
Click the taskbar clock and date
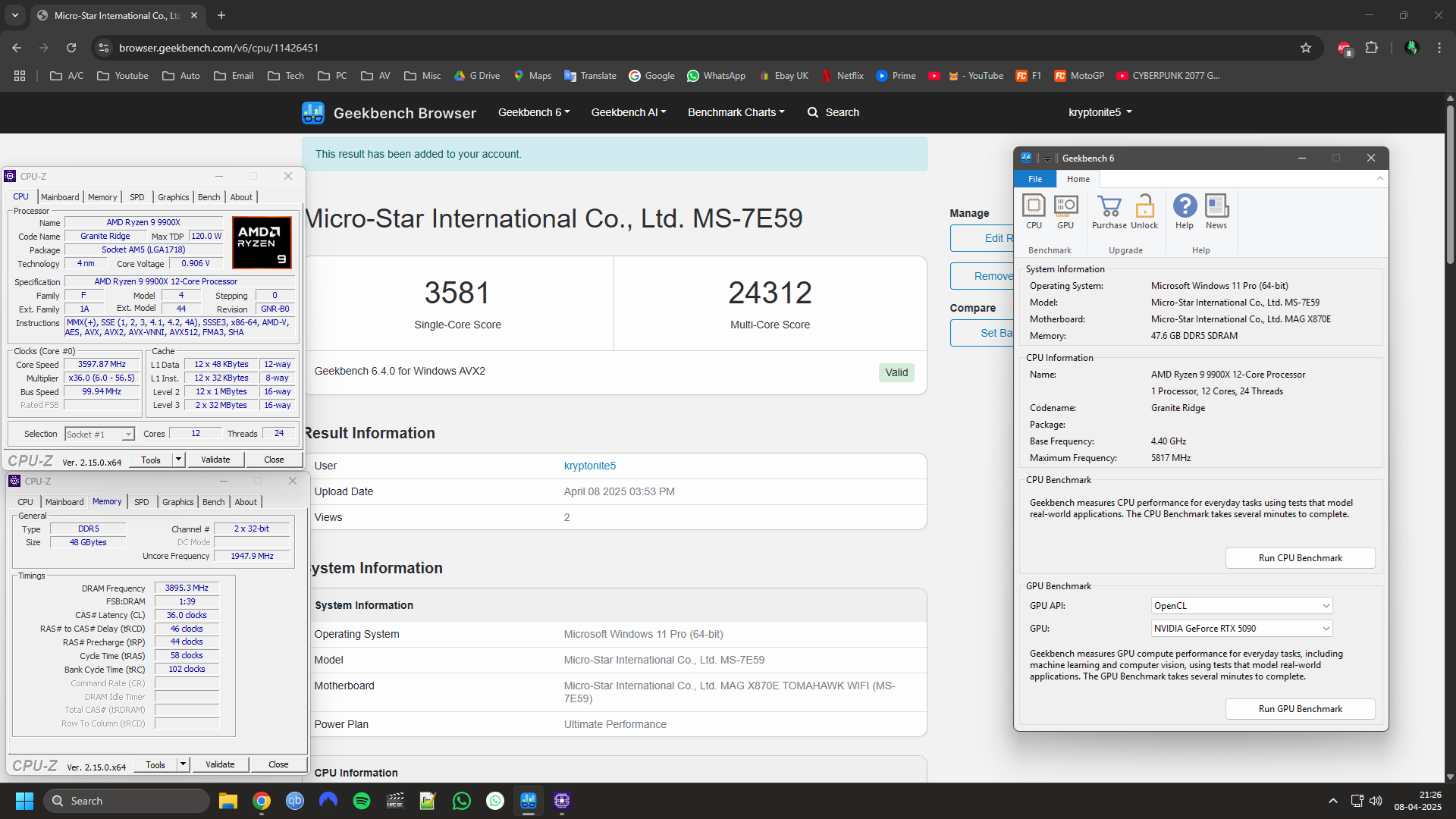pyautogui.click(x=1417, y=801)
